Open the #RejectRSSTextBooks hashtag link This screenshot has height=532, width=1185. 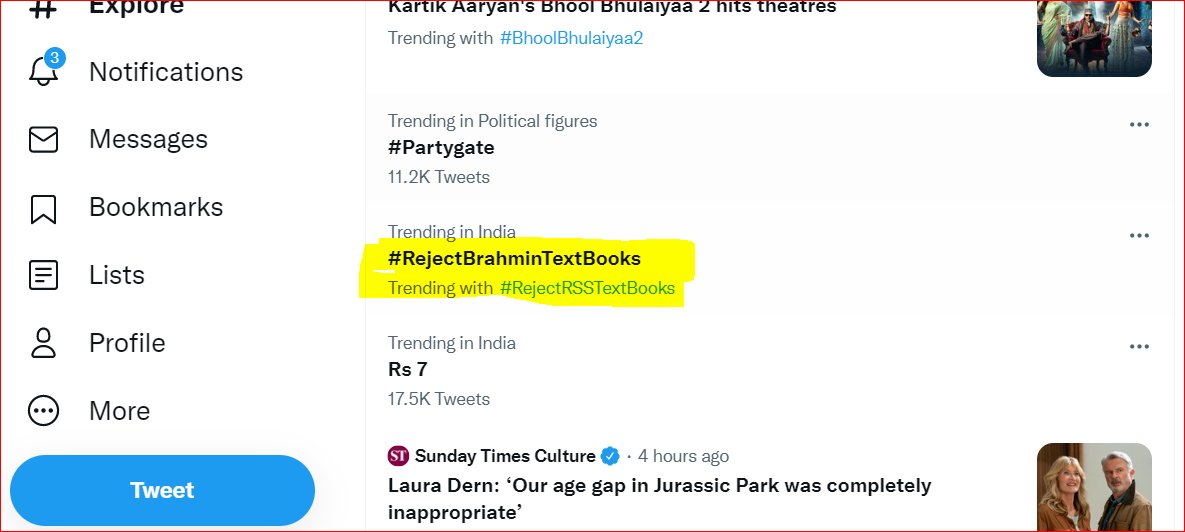[x=587, y=288]
